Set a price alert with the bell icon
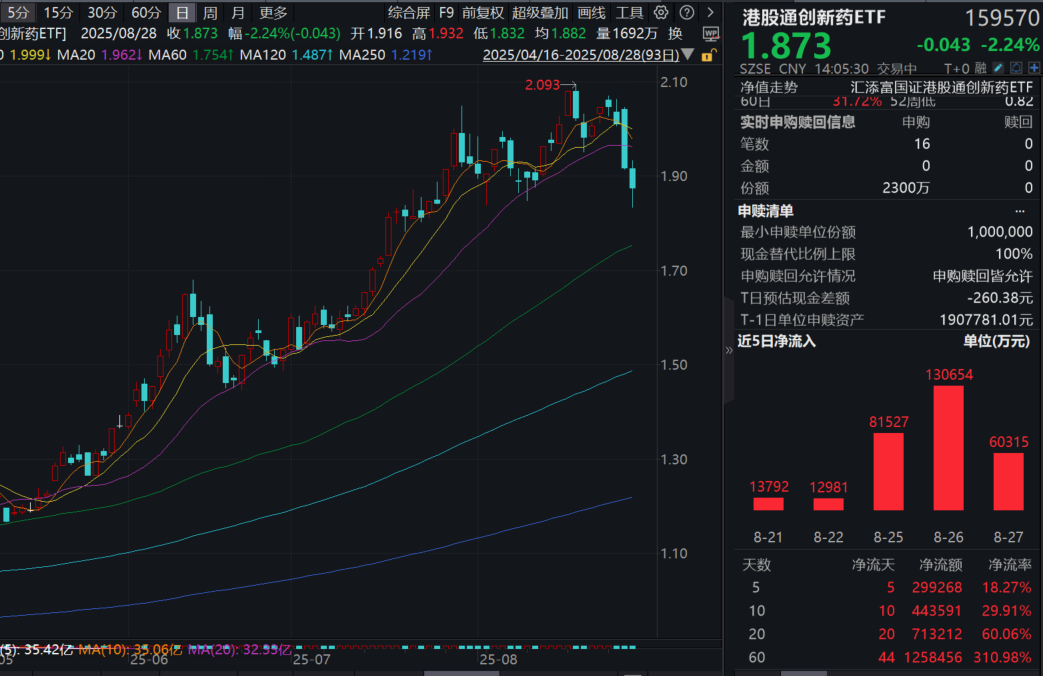Viewport: 1043px width, 676px height. pos(1016,67)
